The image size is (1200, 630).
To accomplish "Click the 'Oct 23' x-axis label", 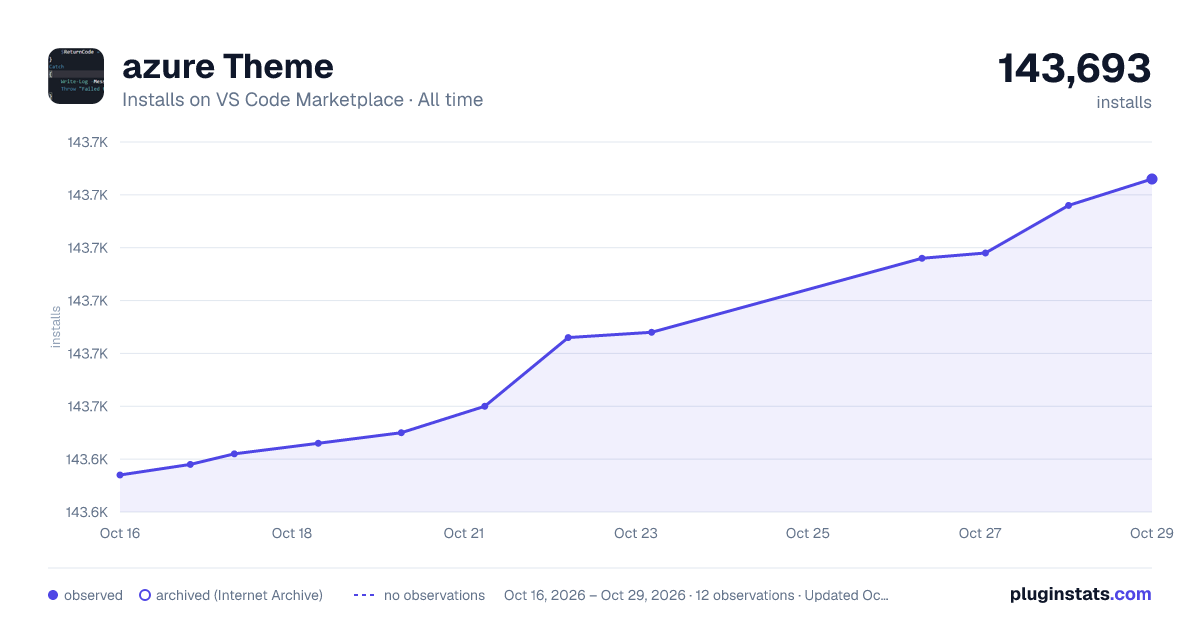I will point(636,533).
